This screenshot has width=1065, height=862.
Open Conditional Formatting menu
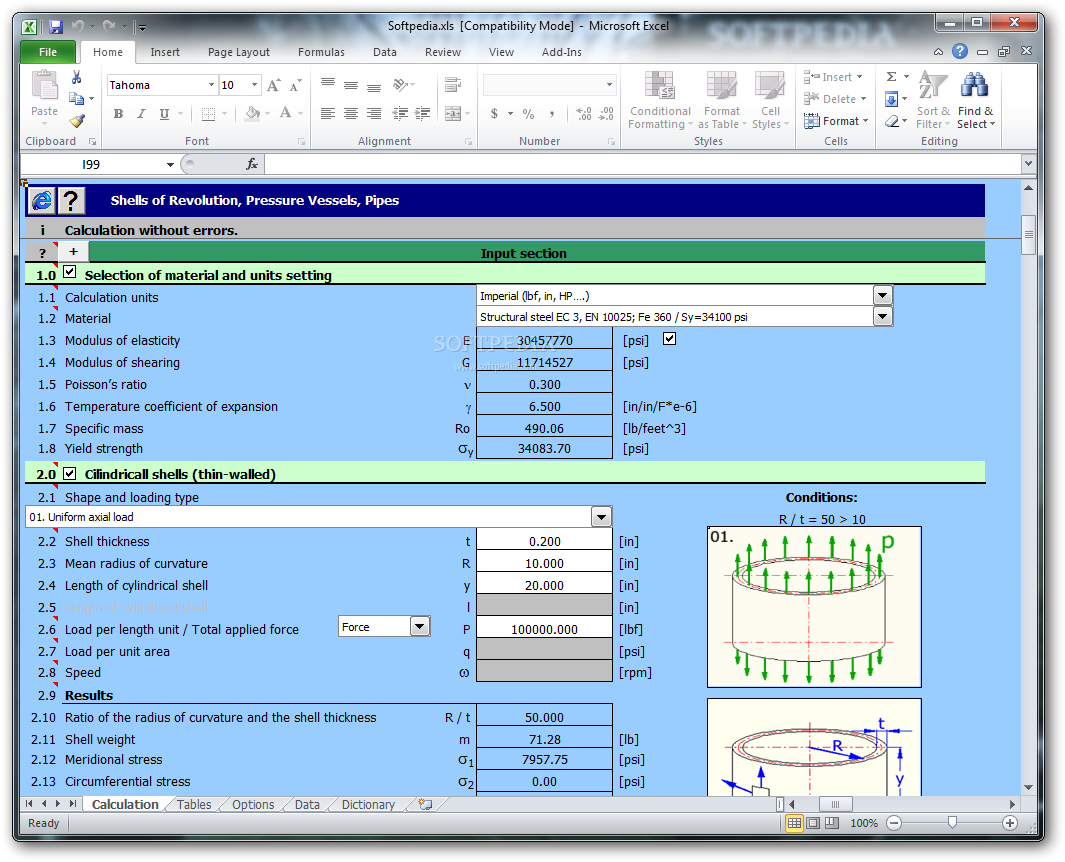660,99
